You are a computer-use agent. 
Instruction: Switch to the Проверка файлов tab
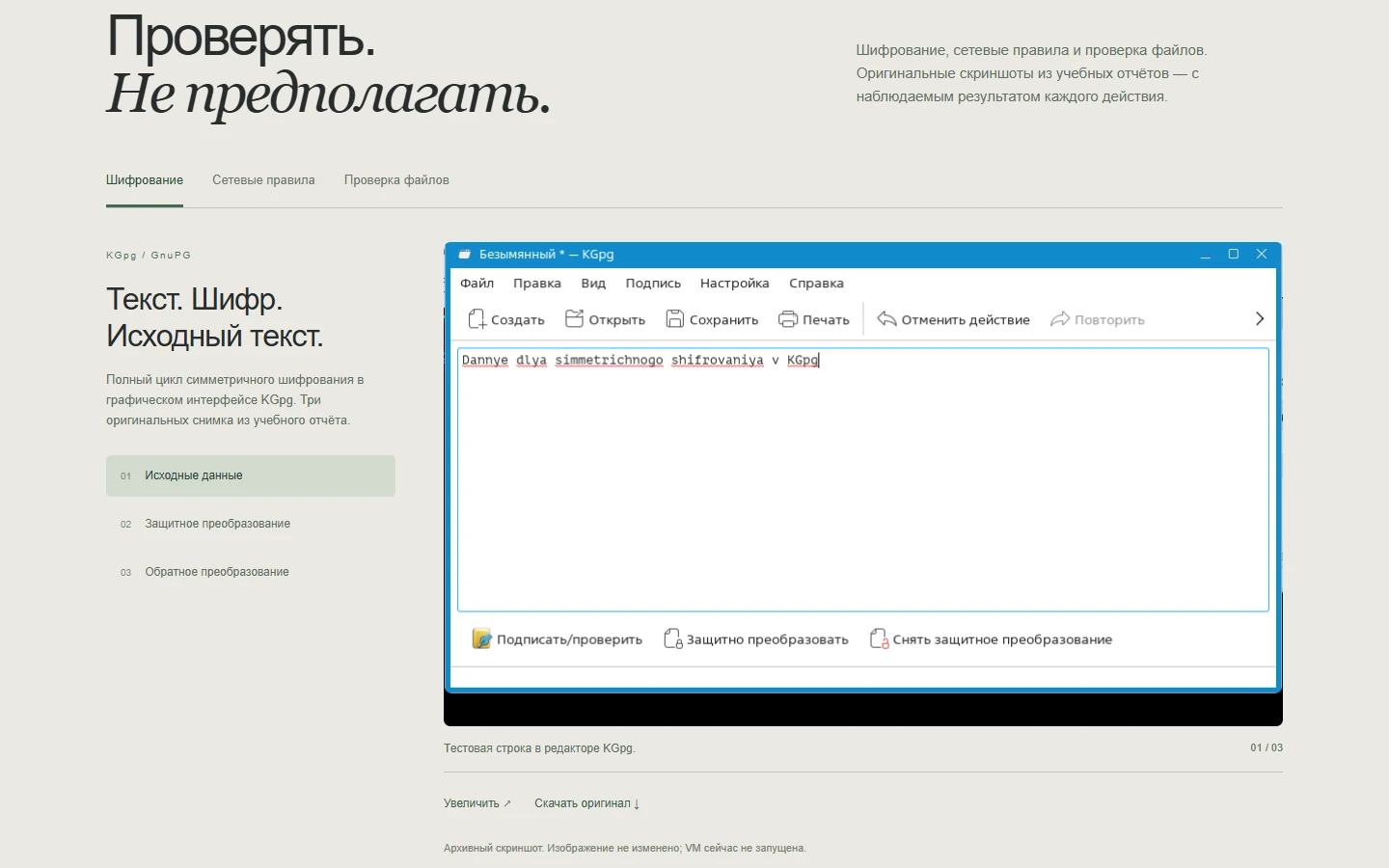(x=396, y=180)
